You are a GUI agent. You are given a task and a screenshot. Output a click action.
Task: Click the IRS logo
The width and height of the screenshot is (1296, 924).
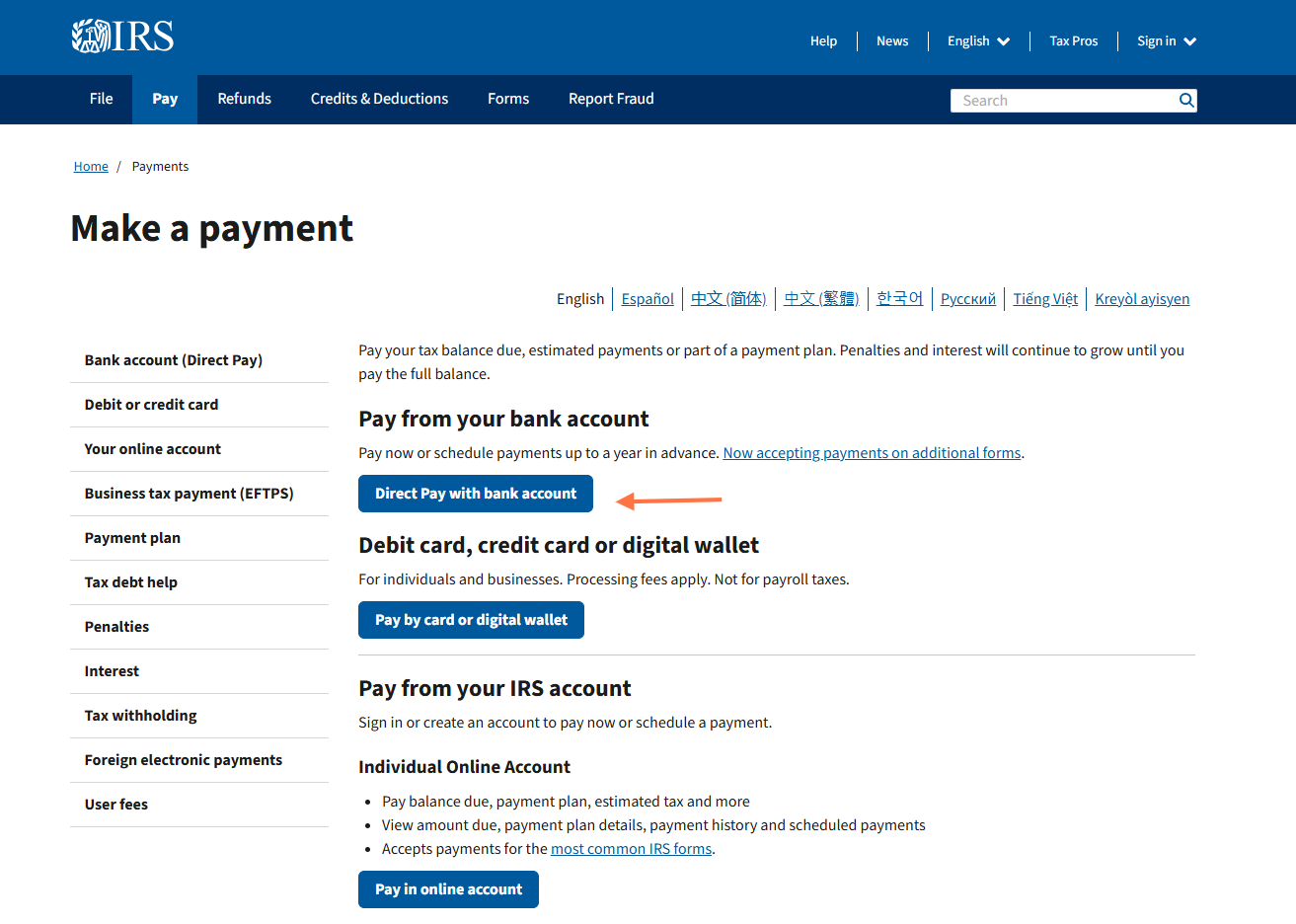tap(122, 37)
